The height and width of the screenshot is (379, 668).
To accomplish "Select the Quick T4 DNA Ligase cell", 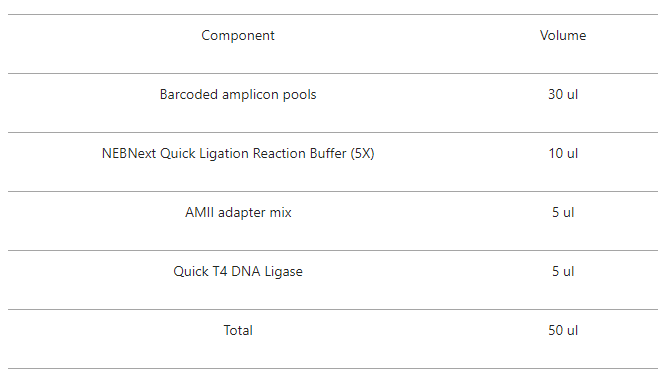I will pos(238,272).
